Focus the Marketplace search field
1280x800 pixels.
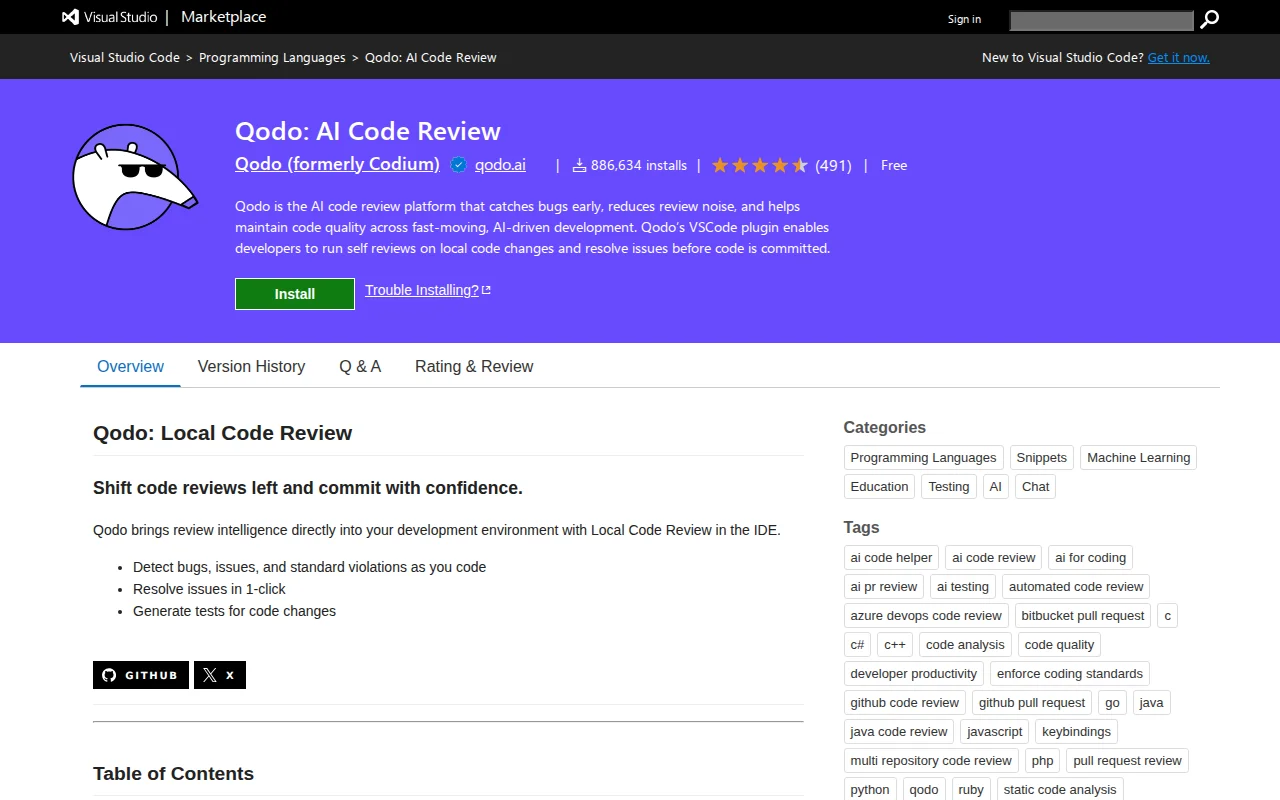tap(1102, 20)
